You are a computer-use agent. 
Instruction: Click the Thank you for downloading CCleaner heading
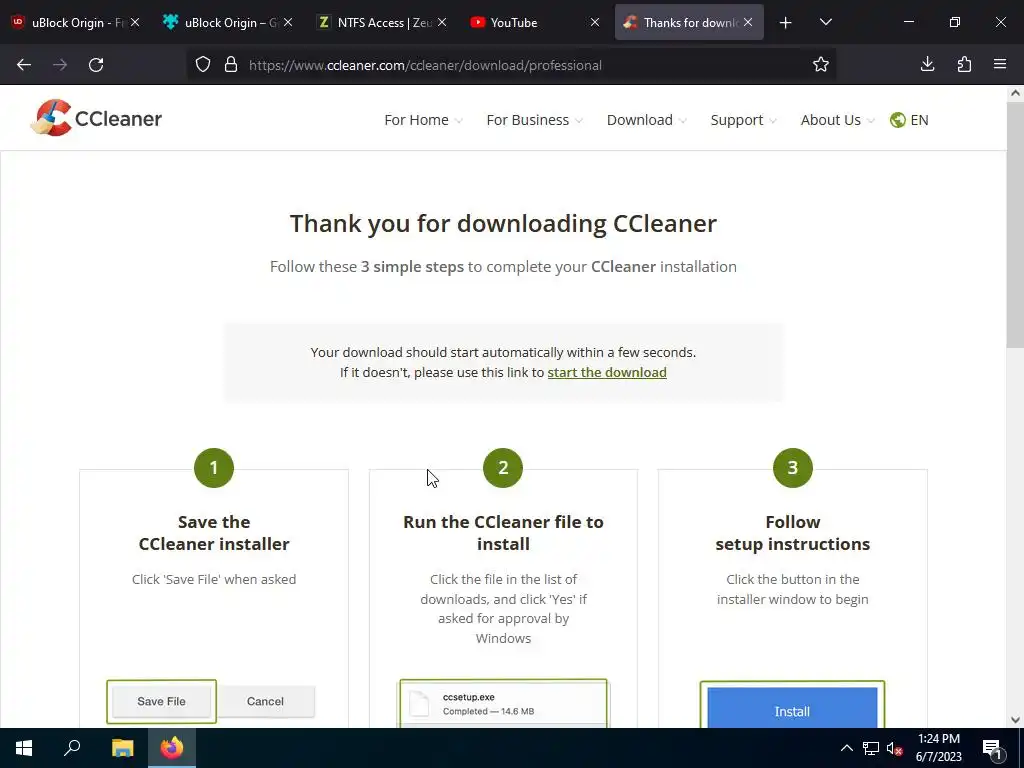pos(503,223)
